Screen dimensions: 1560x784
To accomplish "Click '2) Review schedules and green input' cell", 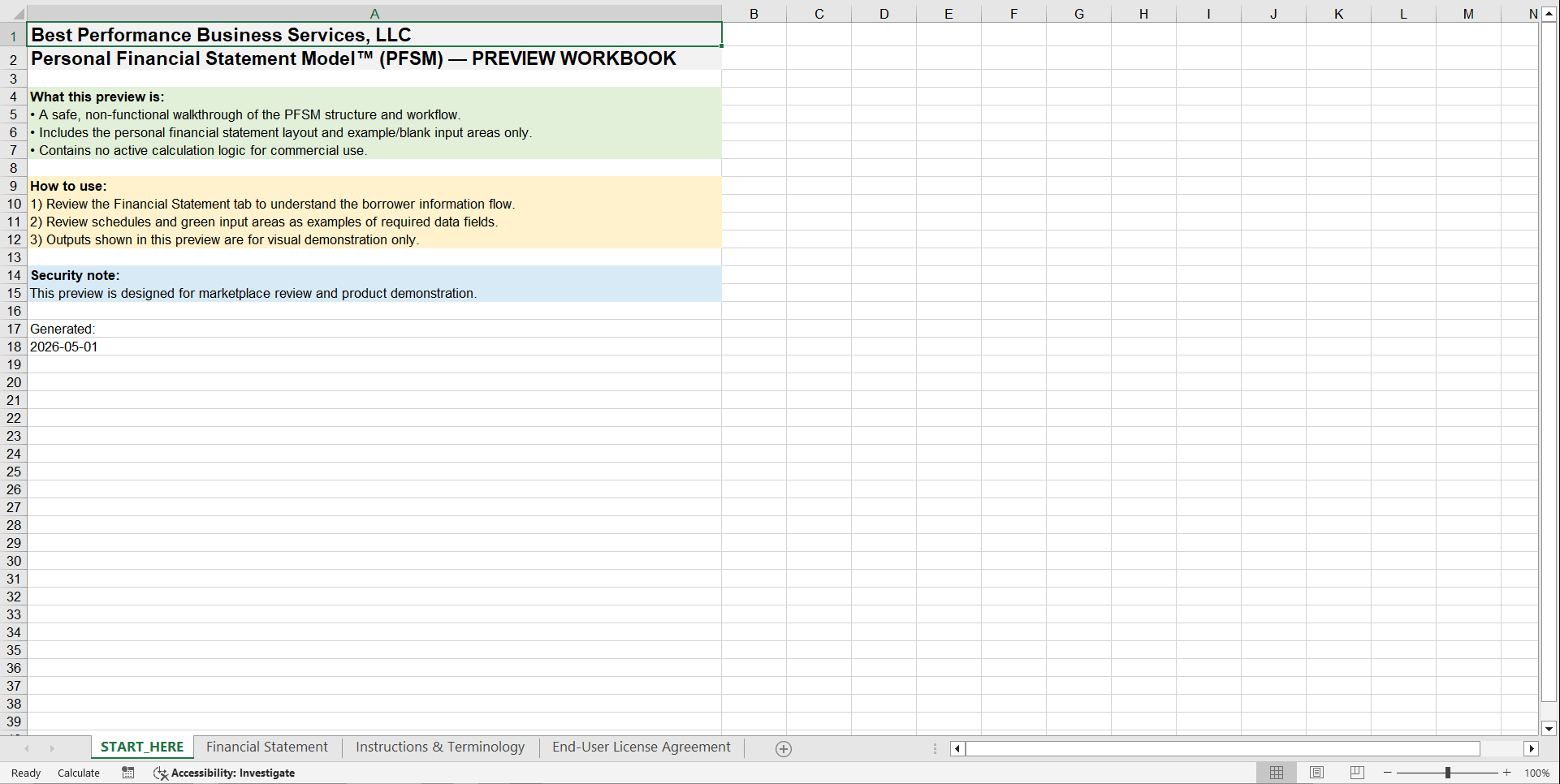I will click(x=374, y=222).
